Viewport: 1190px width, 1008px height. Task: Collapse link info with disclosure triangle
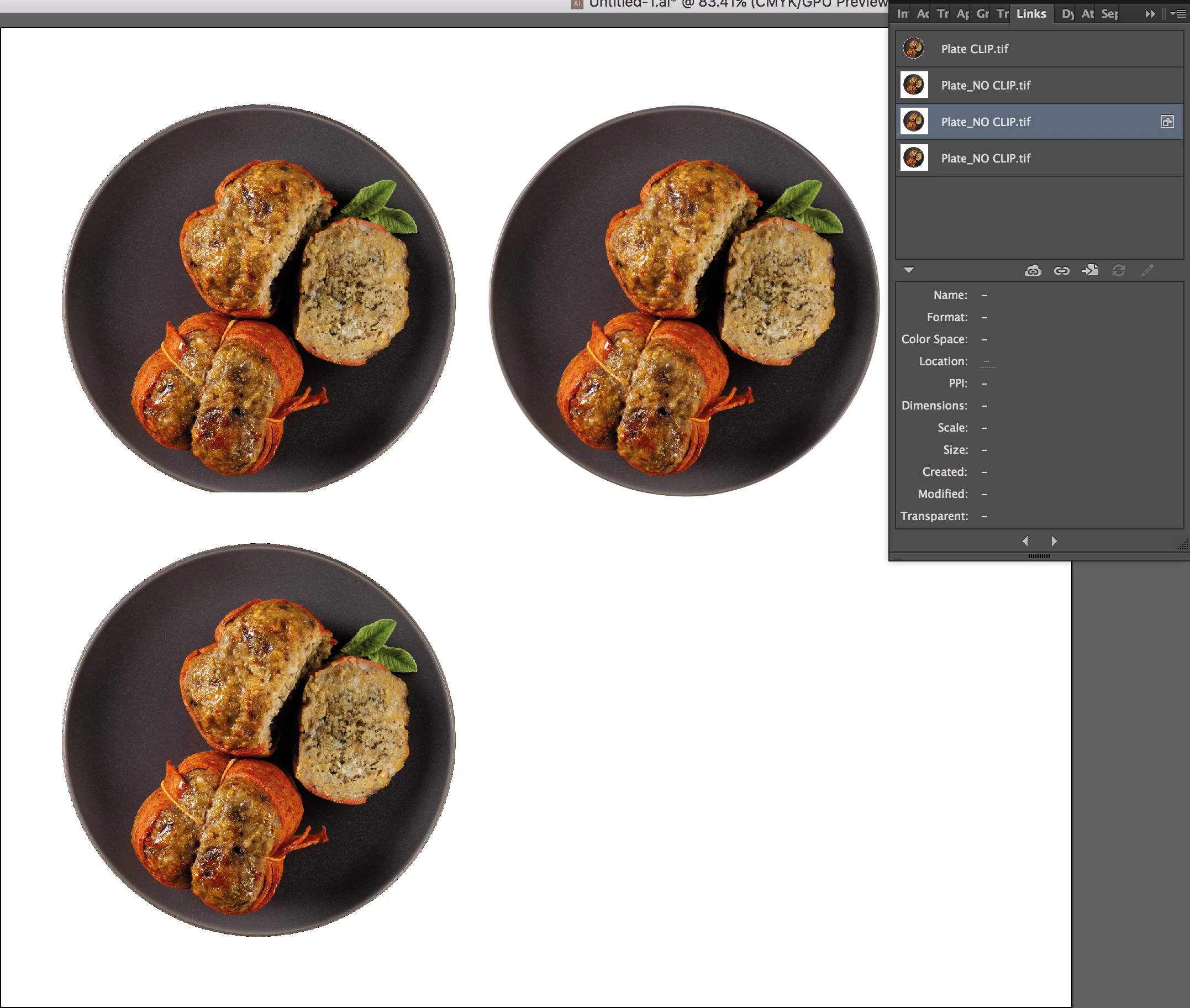click(x=908, y=270)
